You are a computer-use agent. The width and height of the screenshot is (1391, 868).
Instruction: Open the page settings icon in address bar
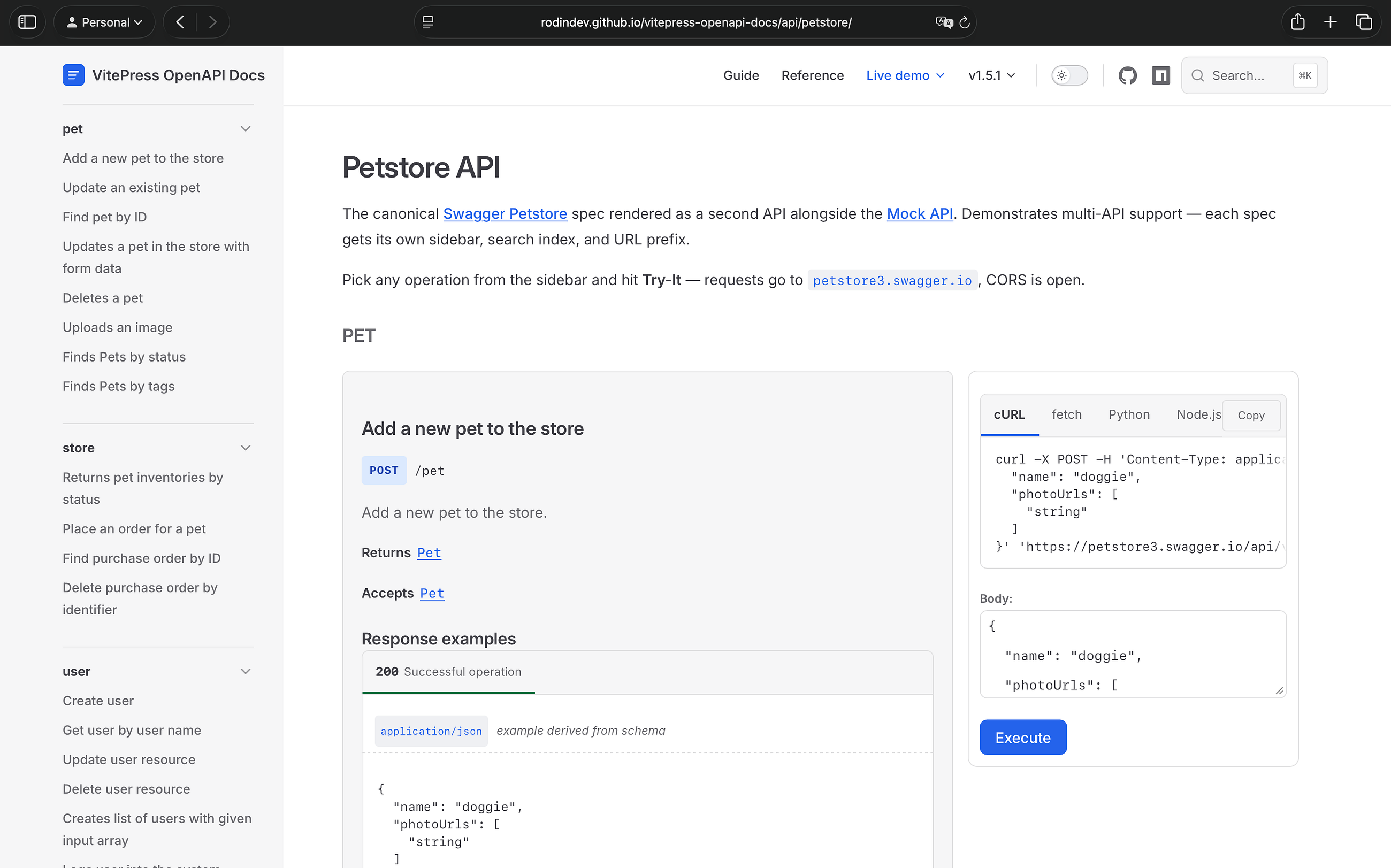click(x=428, y=22)
